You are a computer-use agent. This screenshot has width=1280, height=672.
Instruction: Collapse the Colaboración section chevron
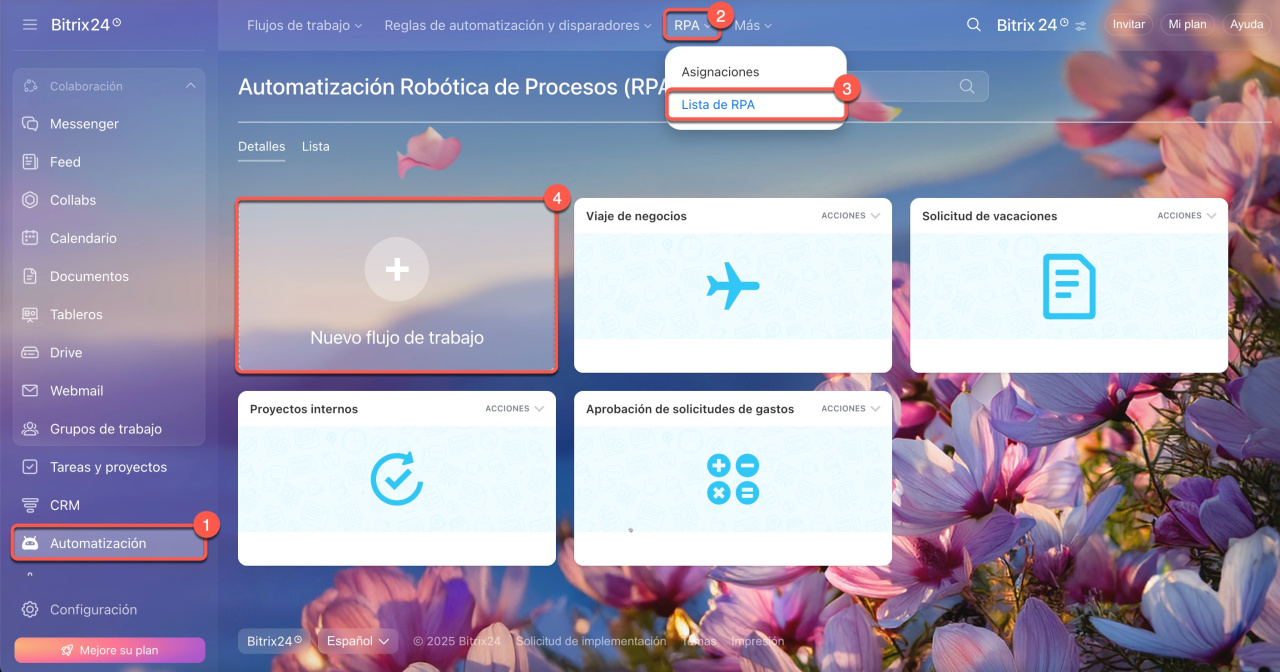coord(191,86)
